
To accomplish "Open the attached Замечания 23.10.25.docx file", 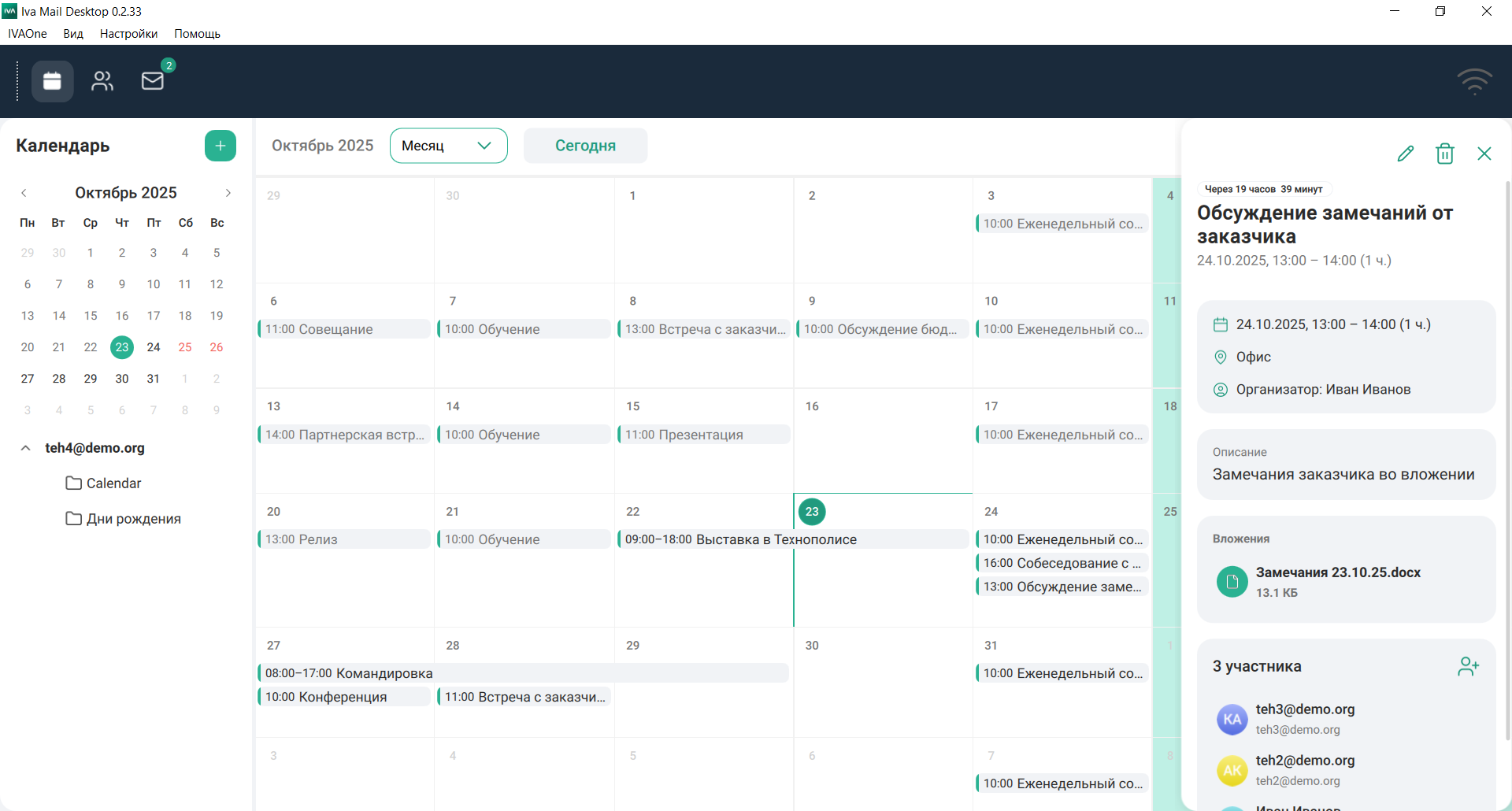I will pos(1337,581).
